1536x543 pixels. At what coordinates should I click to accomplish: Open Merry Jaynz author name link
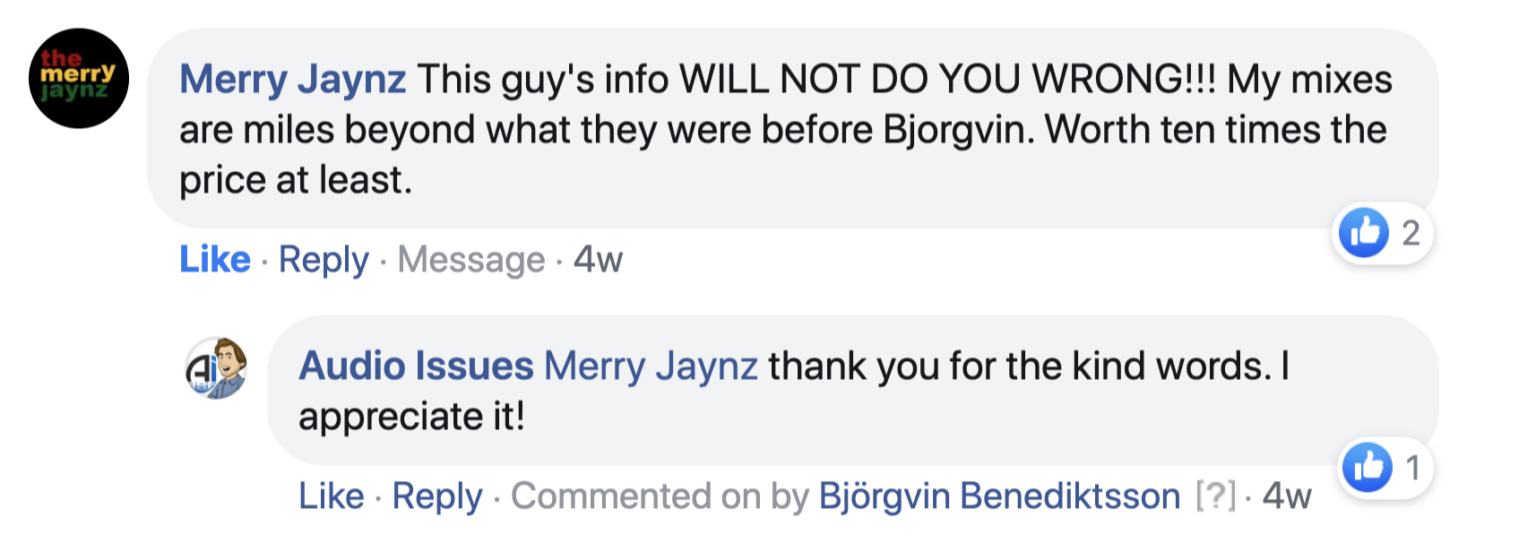(293, 80)
